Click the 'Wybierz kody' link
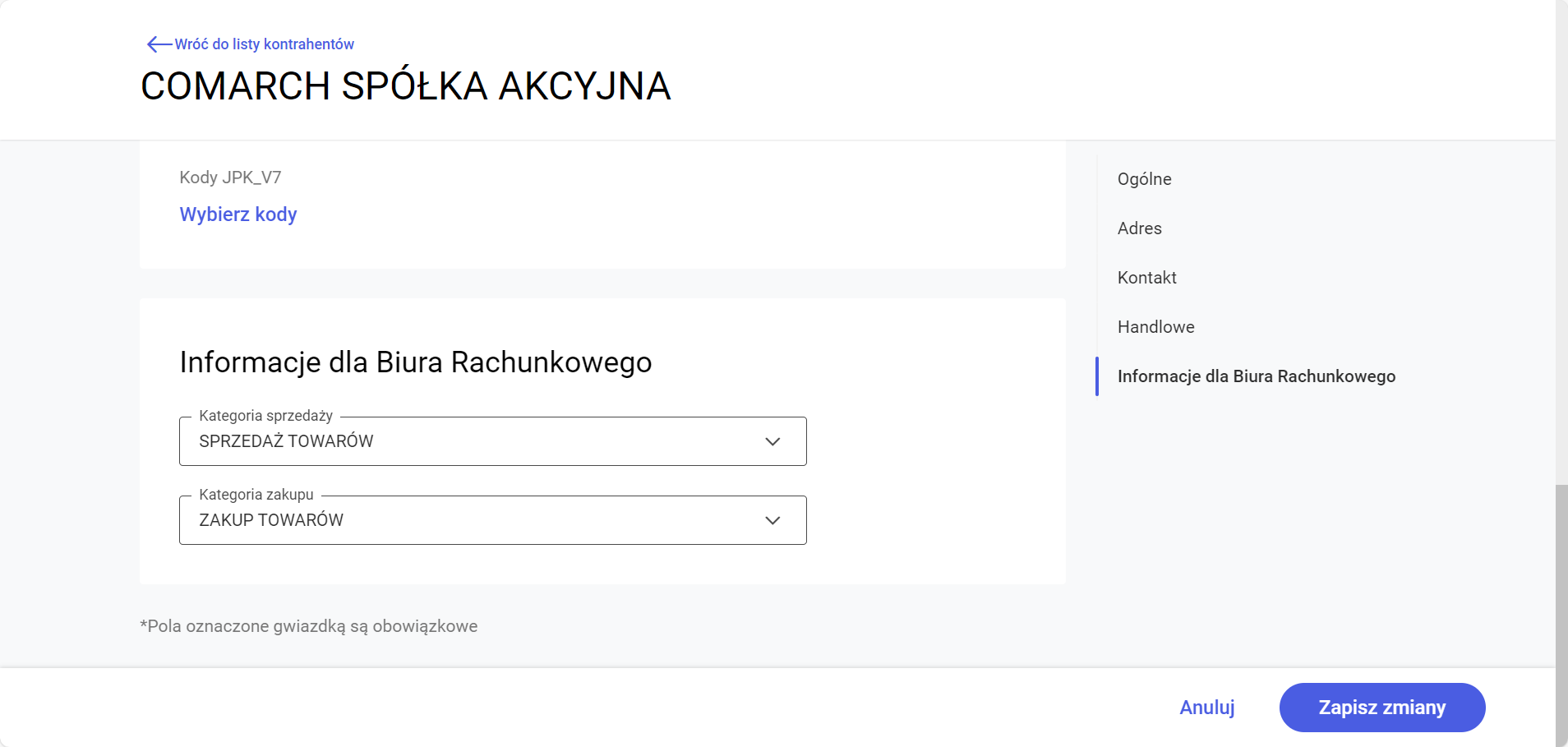Screen dimensions: 1568x747 coord(238,214)
